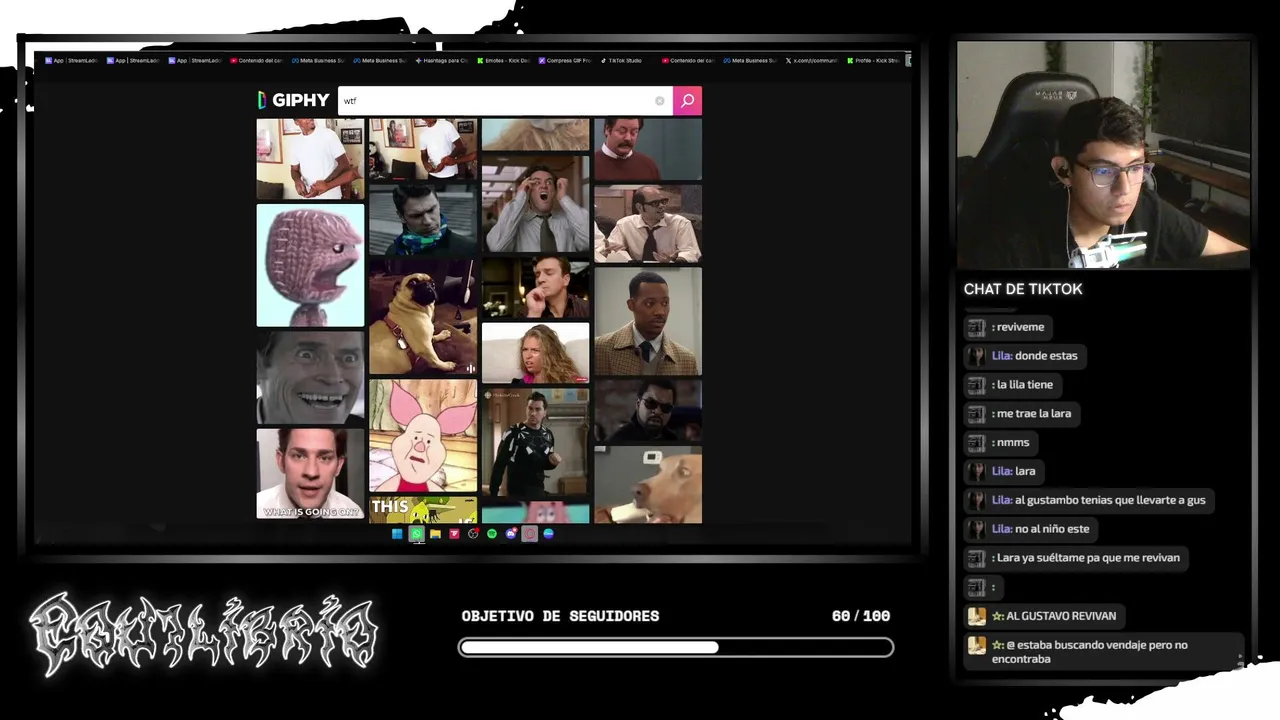The height and width of the screenshot is (720, 1280).
Task: Focus the GIPHY search box containing 'wtf'
Action: (x=505, y=100)
